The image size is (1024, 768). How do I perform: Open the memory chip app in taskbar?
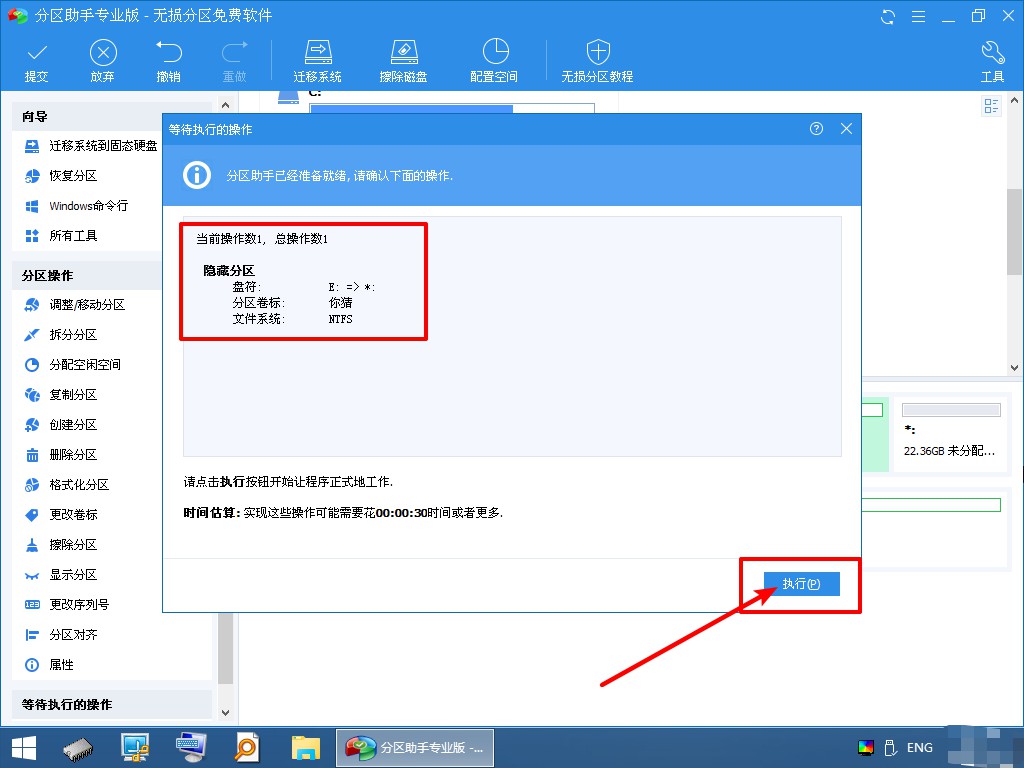tap(78, 748)
